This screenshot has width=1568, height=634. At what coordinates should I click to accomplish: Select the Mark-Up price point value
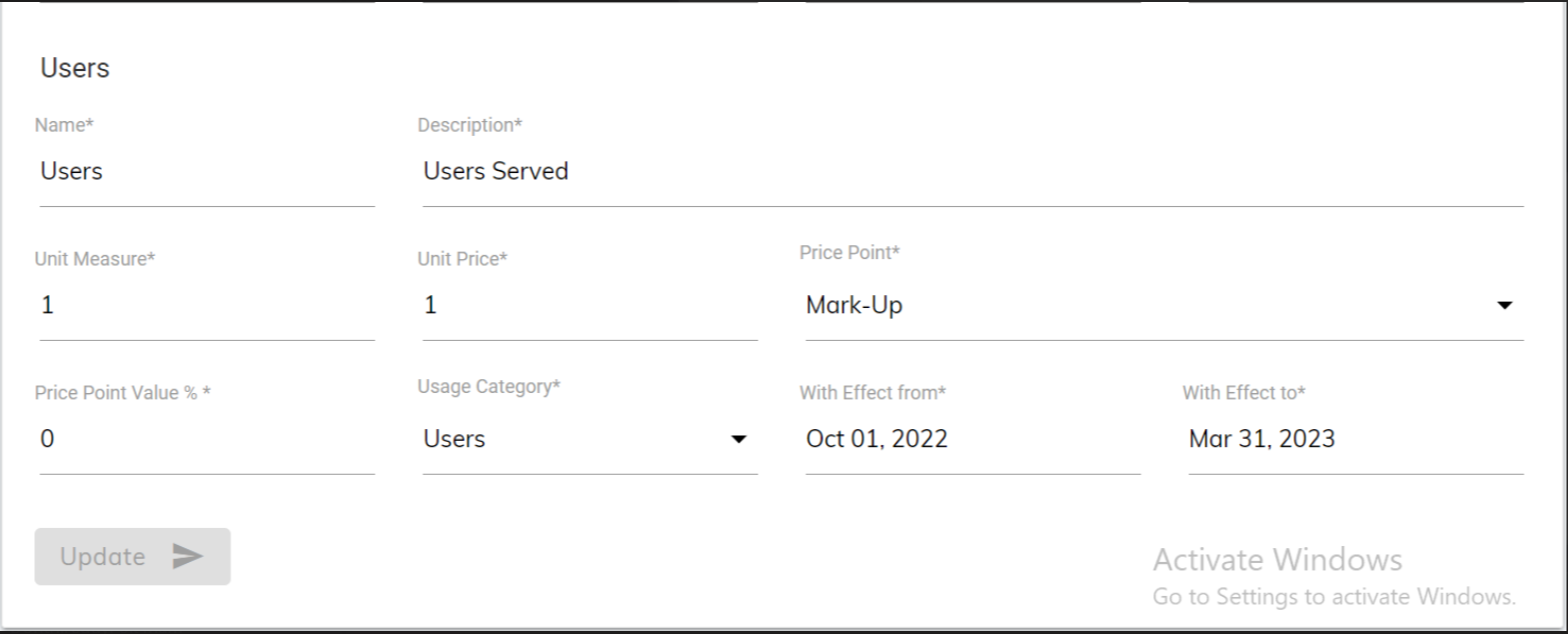point(854,305)
